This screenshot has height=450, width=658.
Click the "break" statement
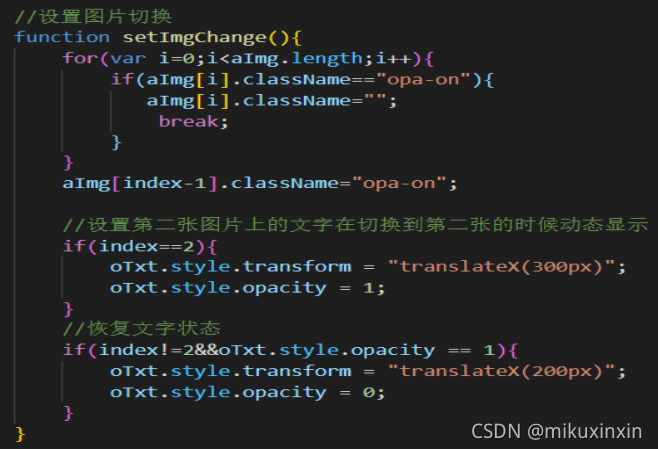click(x=188, y=121)
